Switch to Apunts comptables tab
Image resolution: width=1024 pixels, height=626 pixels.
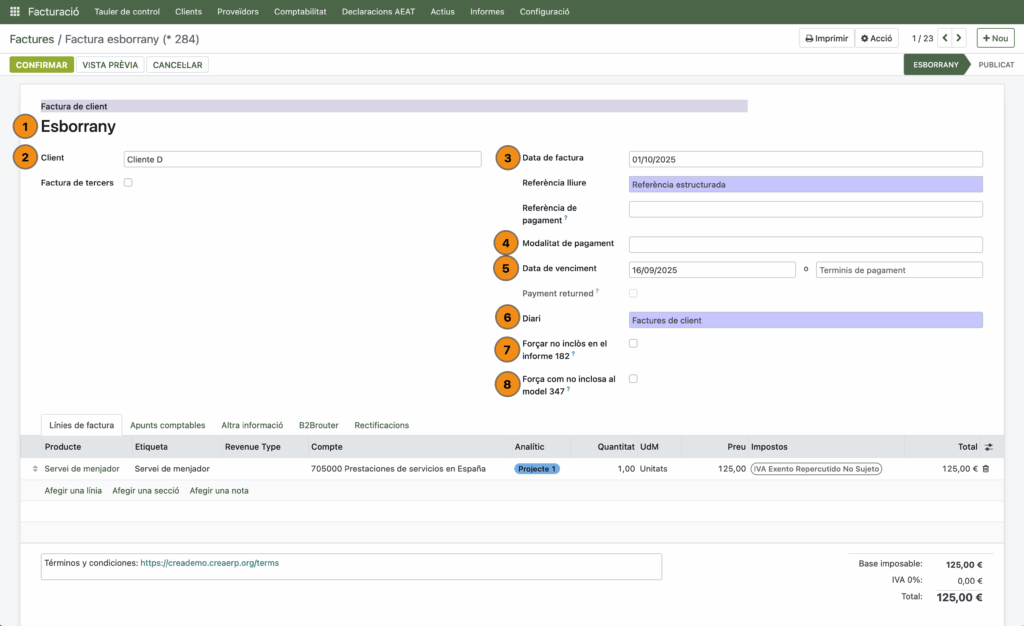[x=168, y=425]
